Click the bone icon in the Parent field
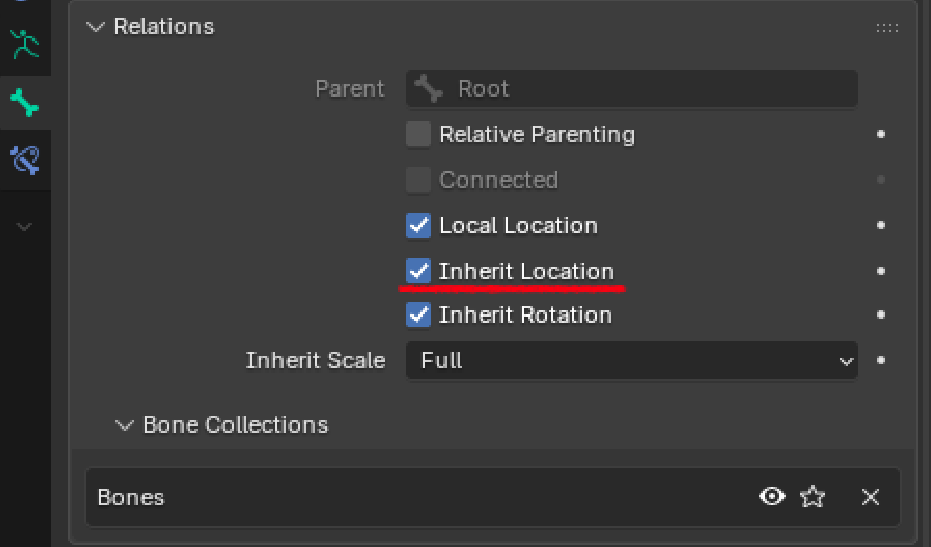The image size is (931, 547). tap(429, 88)
